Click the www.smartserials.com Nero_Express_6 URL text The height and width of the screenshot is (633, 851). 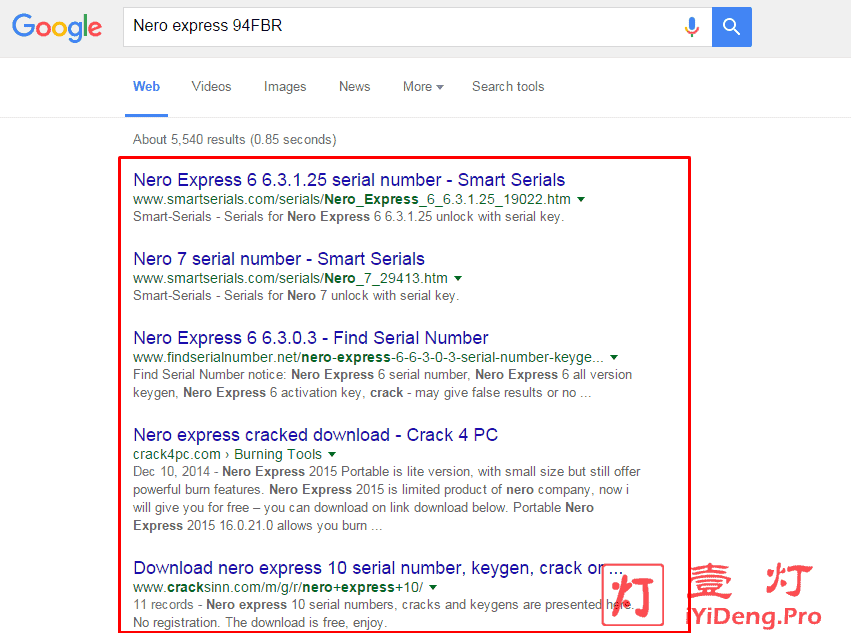click(352, 199)
